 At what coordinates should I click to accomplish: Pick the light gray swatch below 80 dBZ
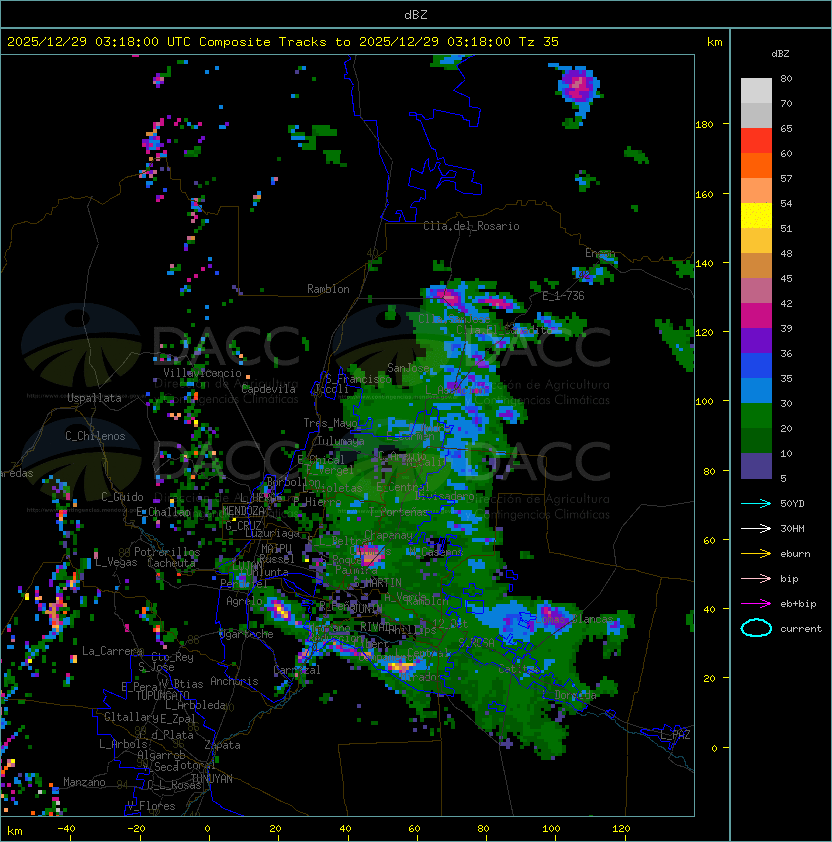[756, 90]
